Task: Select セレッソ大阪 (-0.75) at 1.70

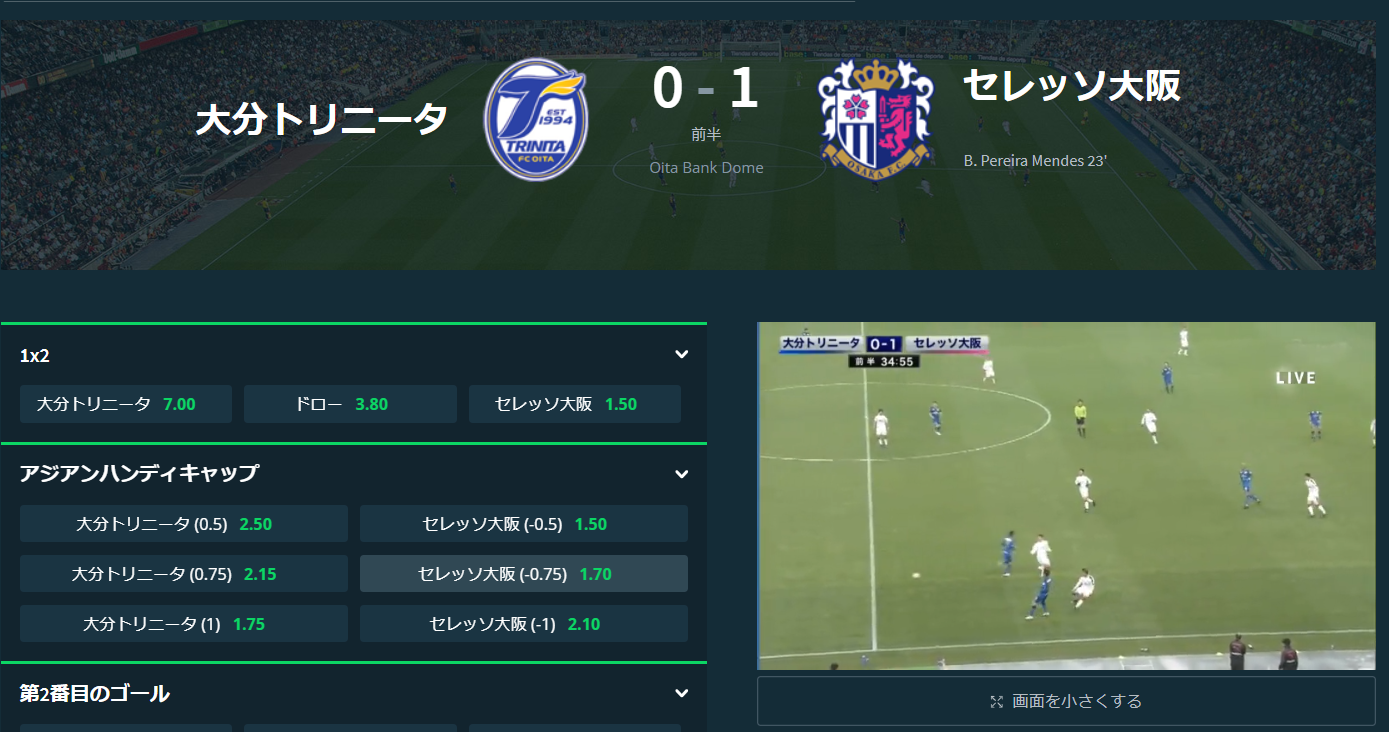Action: (x=524, y=574)
